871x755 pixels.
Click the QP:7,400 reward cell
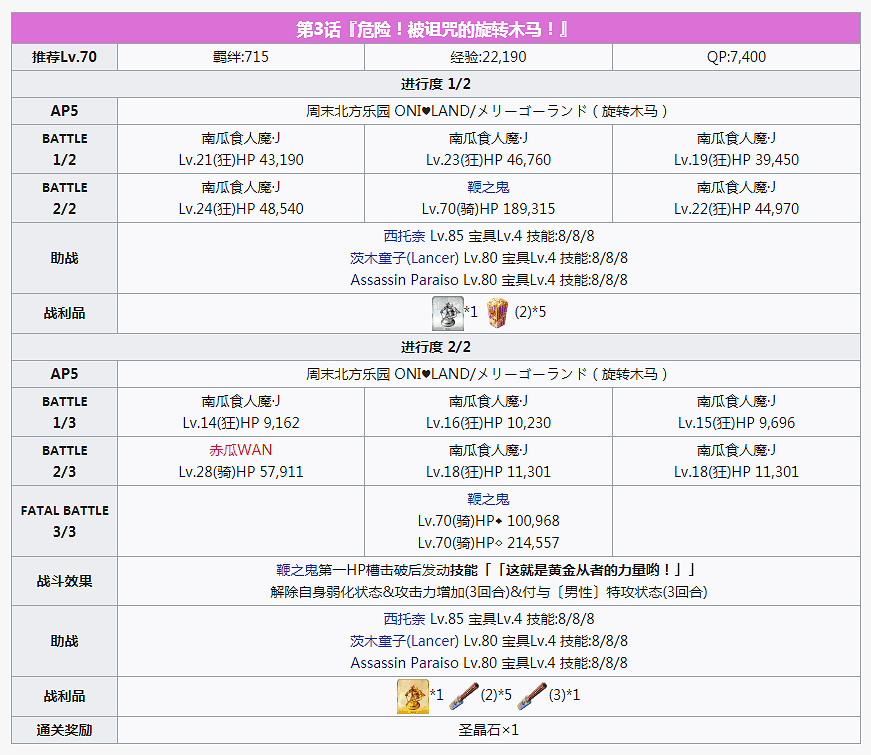click(x=736, y=57)
